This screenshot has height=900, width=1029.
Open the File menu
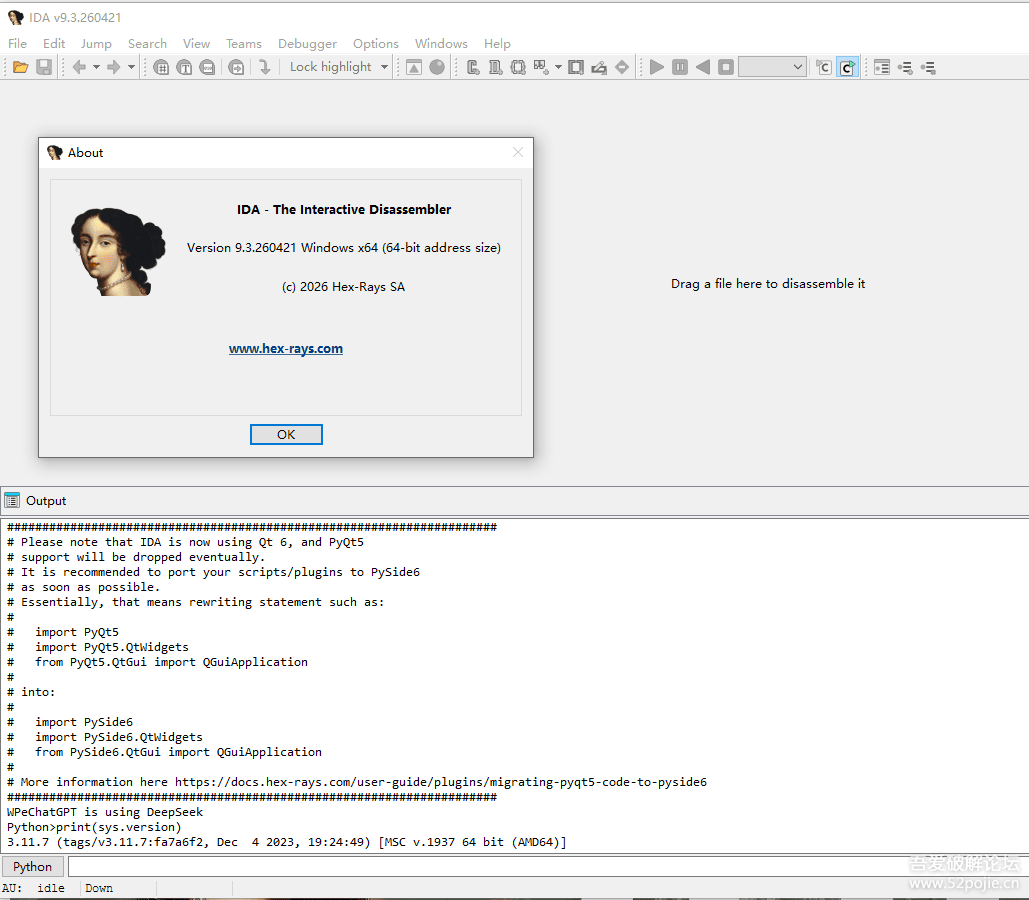[17, 43]
